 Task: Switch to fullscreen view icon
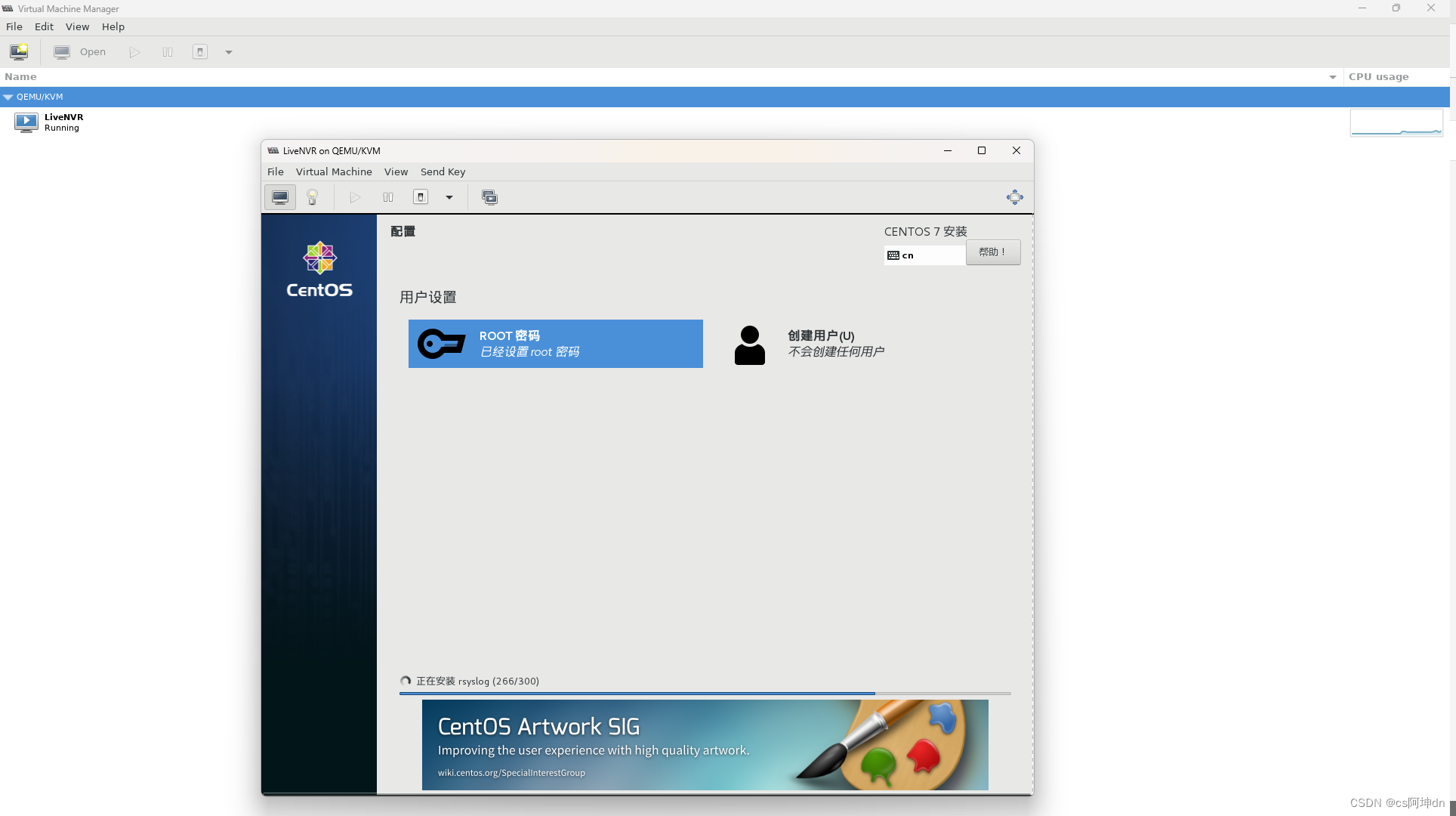[1015, 197]
